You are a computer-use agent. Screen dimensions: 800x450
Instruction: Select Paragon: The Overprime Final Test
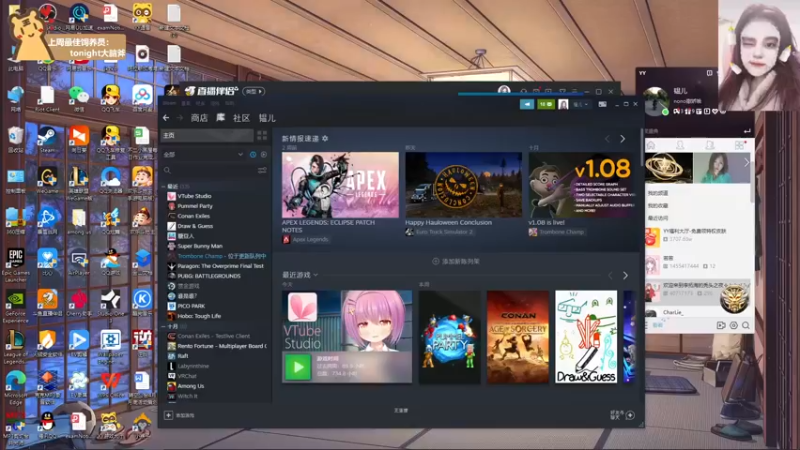220,266
